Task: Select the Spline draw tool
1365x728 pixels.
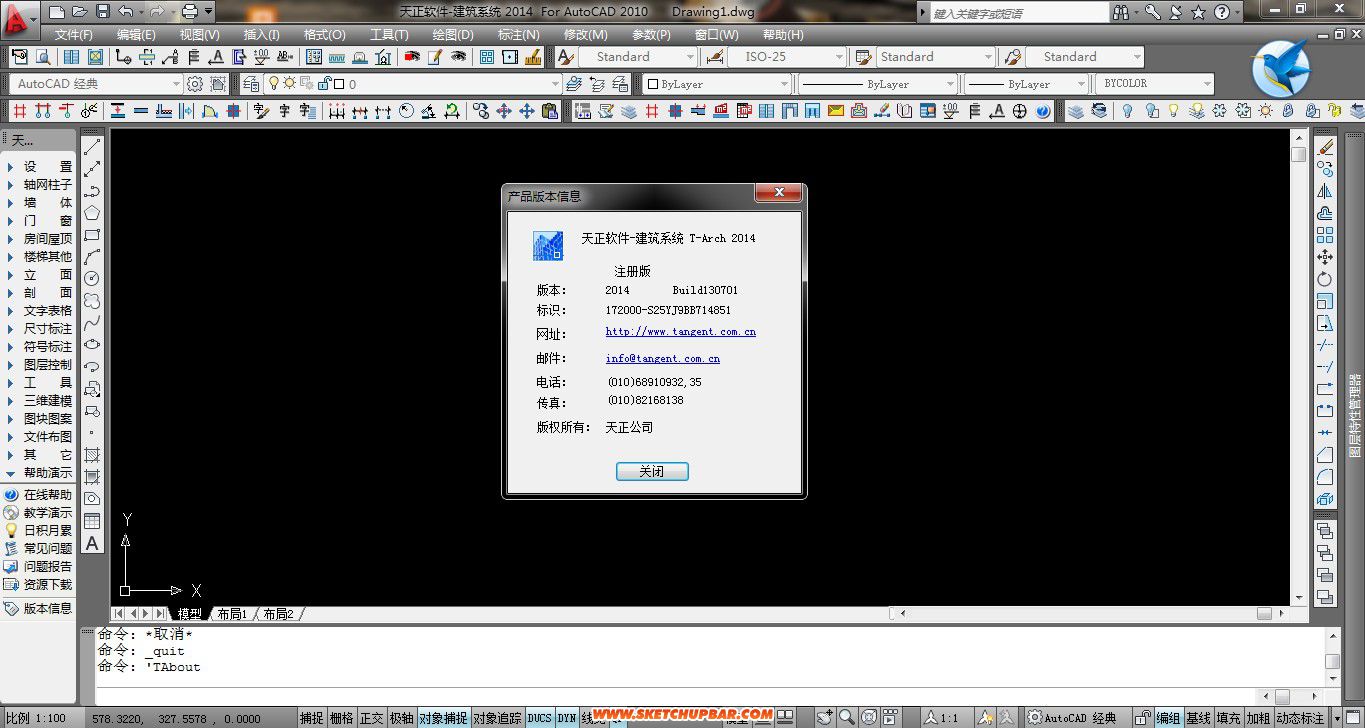Action: 92,323
